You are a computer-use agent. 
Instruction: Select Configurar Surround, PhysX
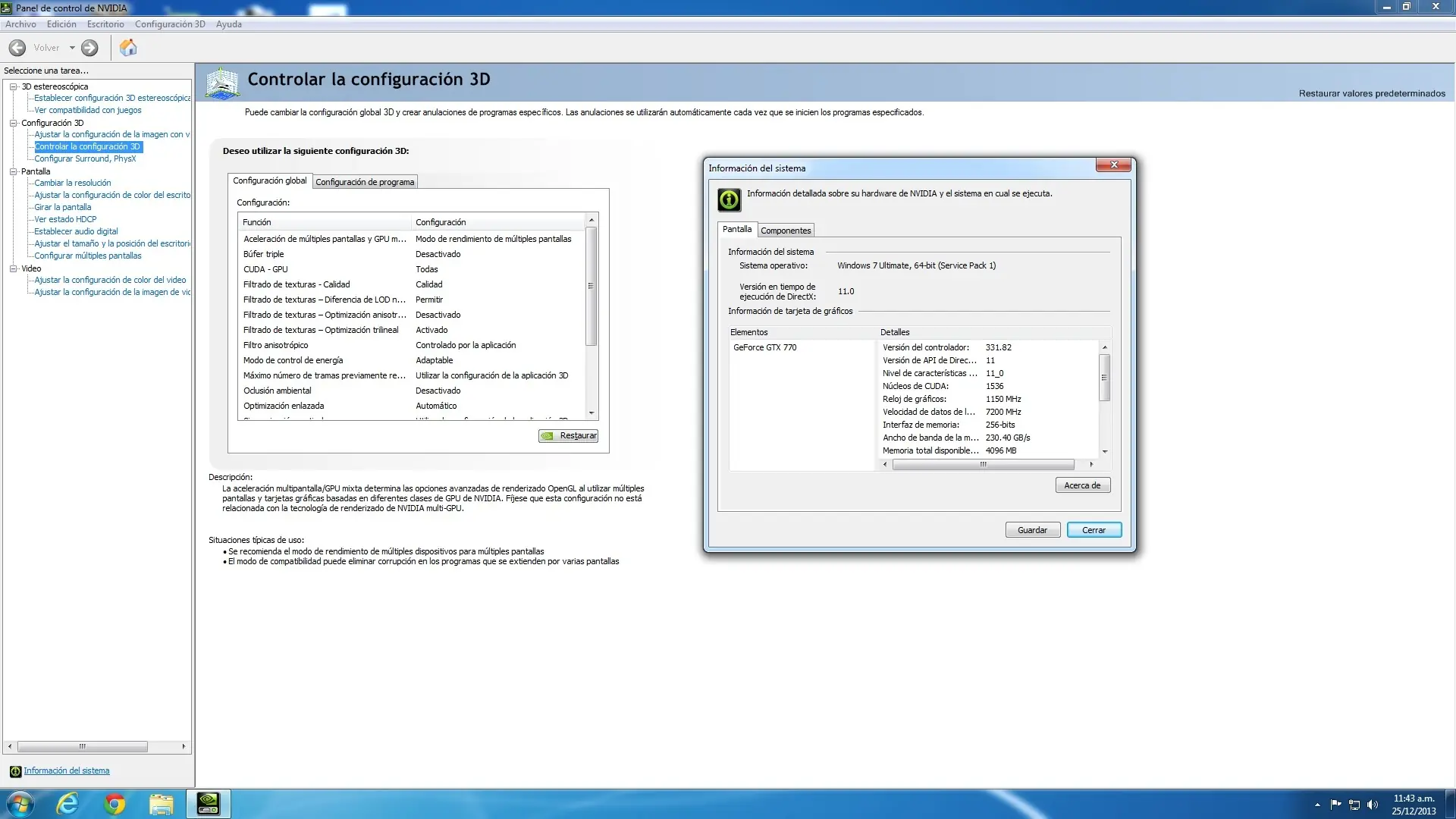(85, 159)
